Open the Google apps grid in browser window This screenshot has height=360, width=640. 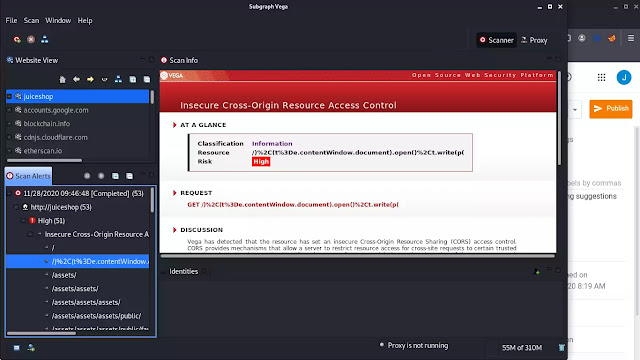click(x=601, y=77)
